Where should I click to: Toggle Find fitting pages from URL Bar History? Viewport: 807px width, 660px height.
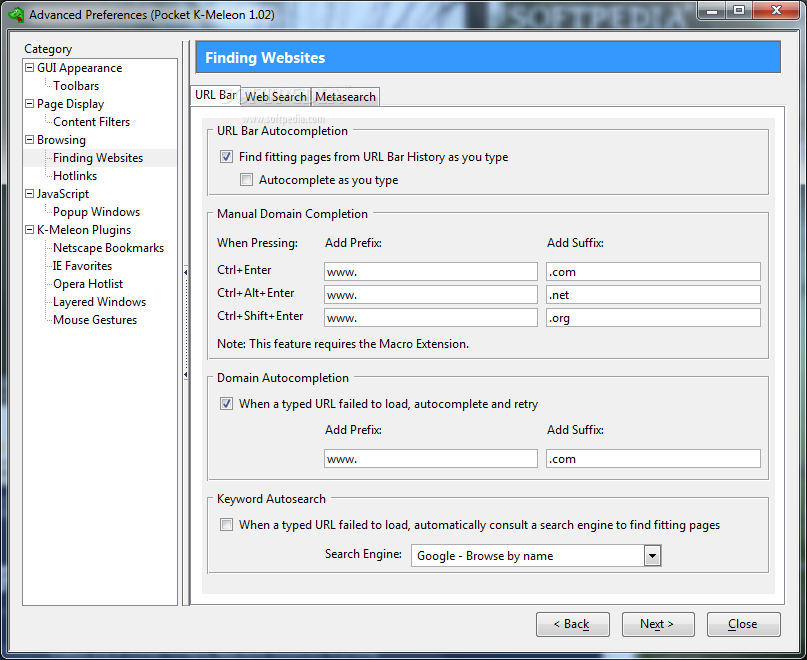226,157
